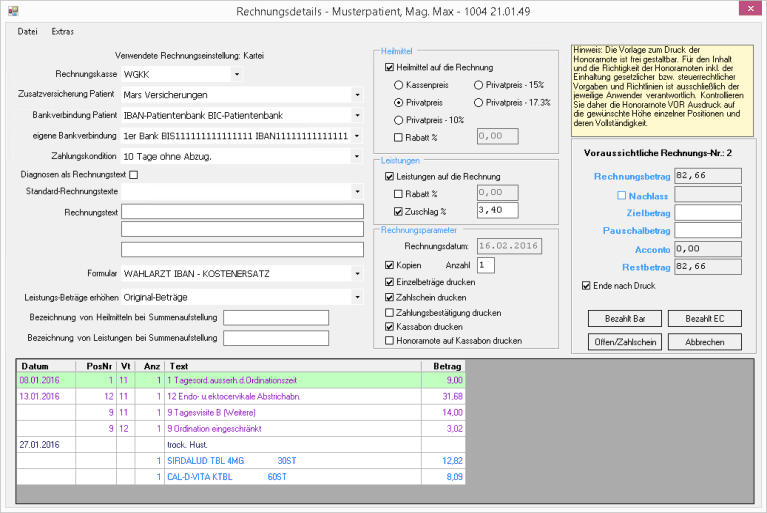
Task: Click the amount 31,68 cell
Action: point(443,397)
